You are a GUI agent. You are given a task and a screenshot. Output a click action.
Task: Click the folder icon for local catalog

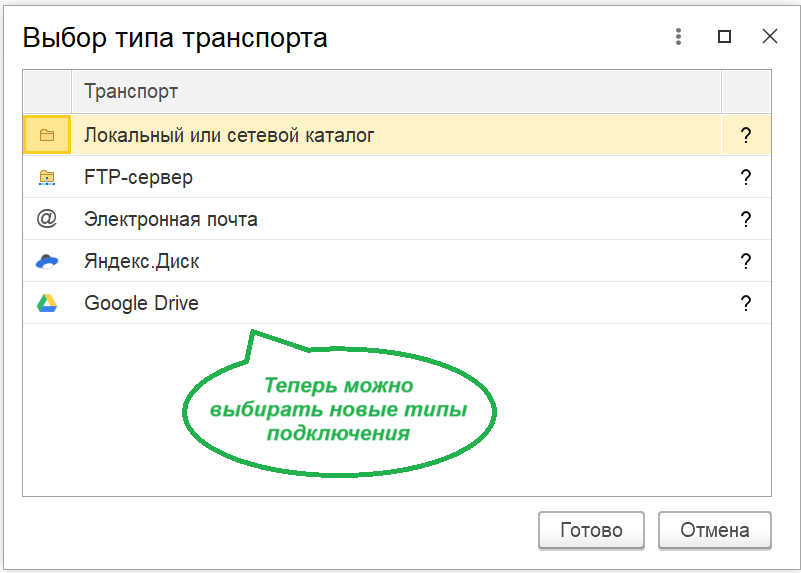click(x=46, y=135)
